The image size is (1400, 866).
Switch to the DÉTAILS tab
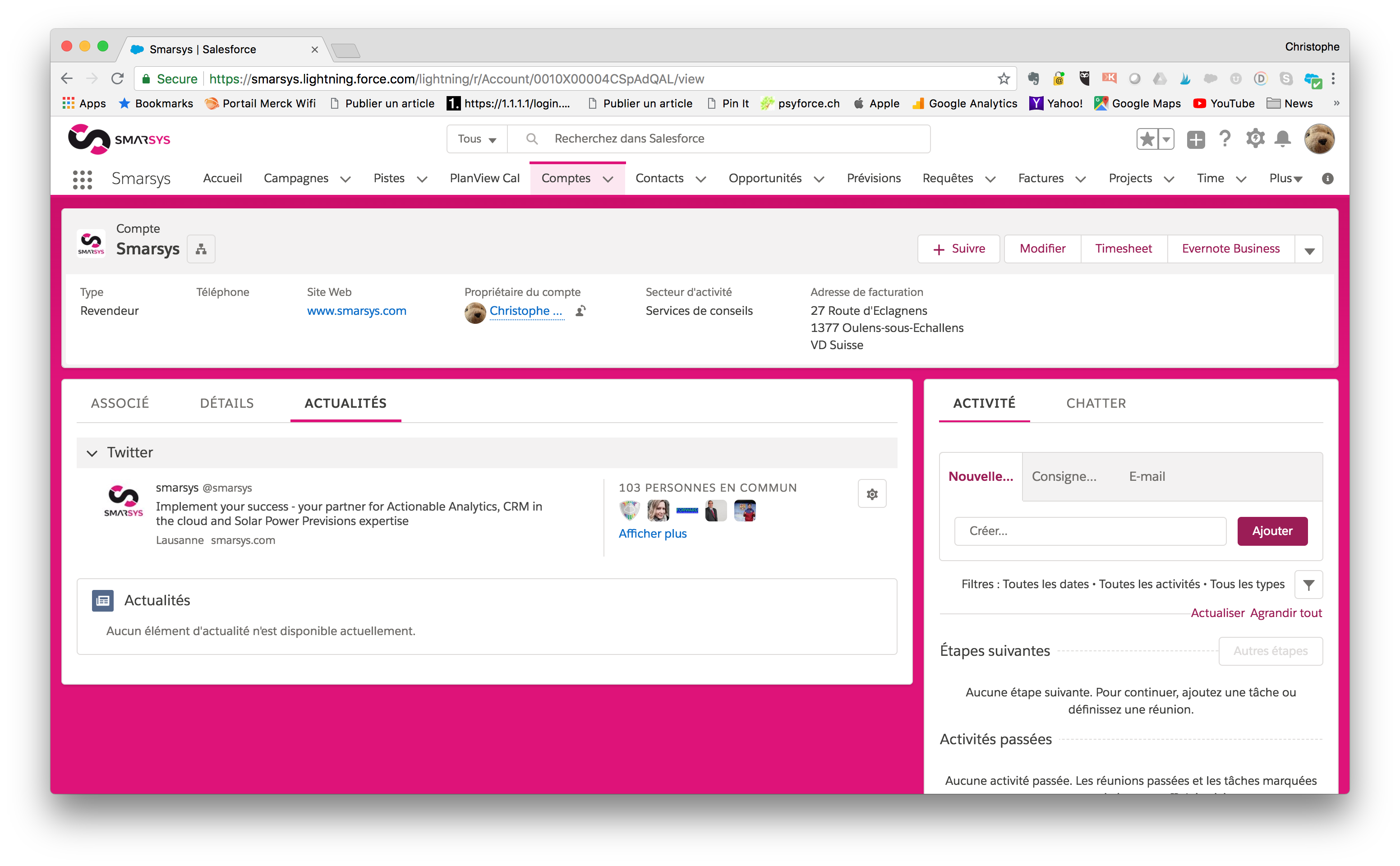[227, 403]
